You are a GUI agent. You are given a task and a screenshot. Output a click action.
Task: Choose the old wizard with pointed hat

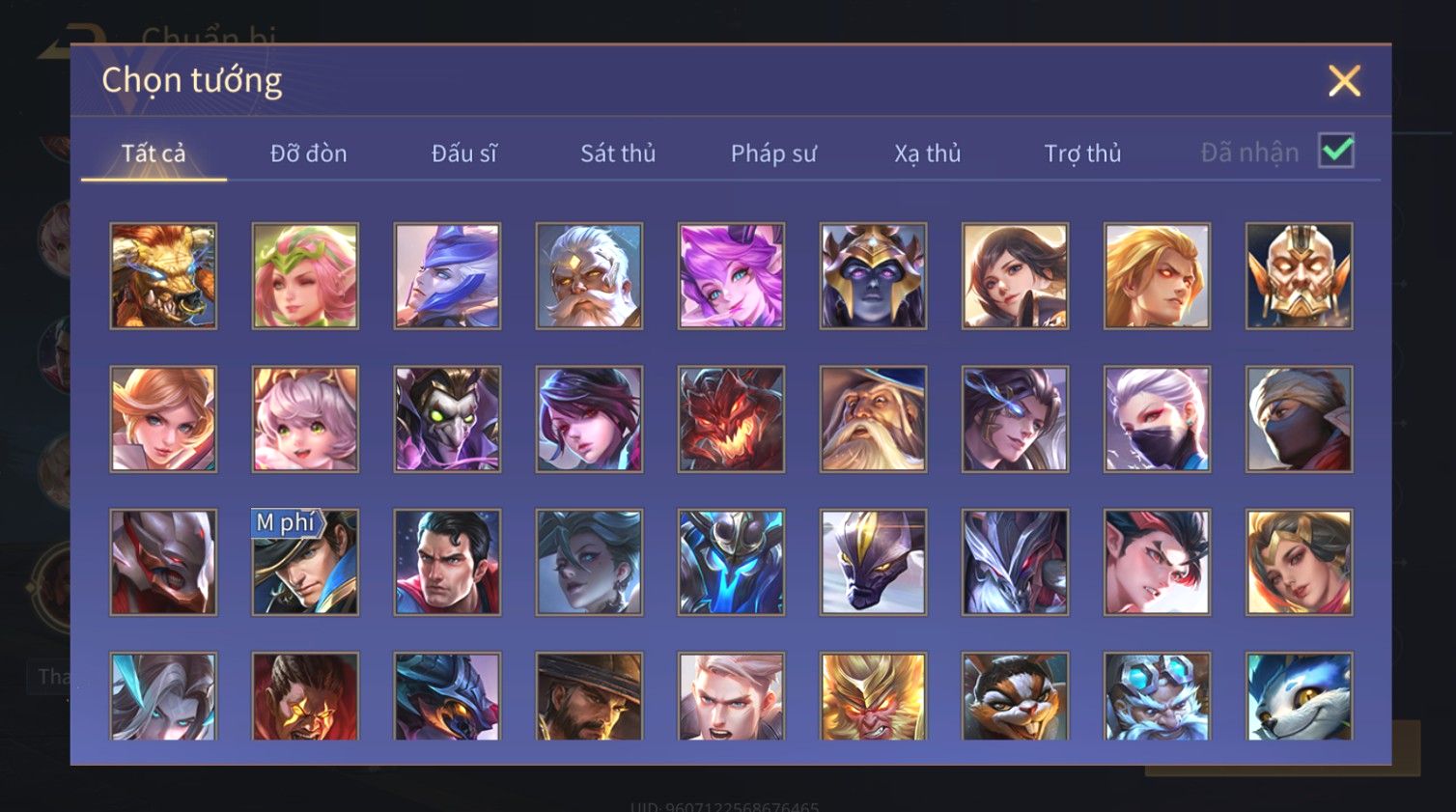(873, 419)
